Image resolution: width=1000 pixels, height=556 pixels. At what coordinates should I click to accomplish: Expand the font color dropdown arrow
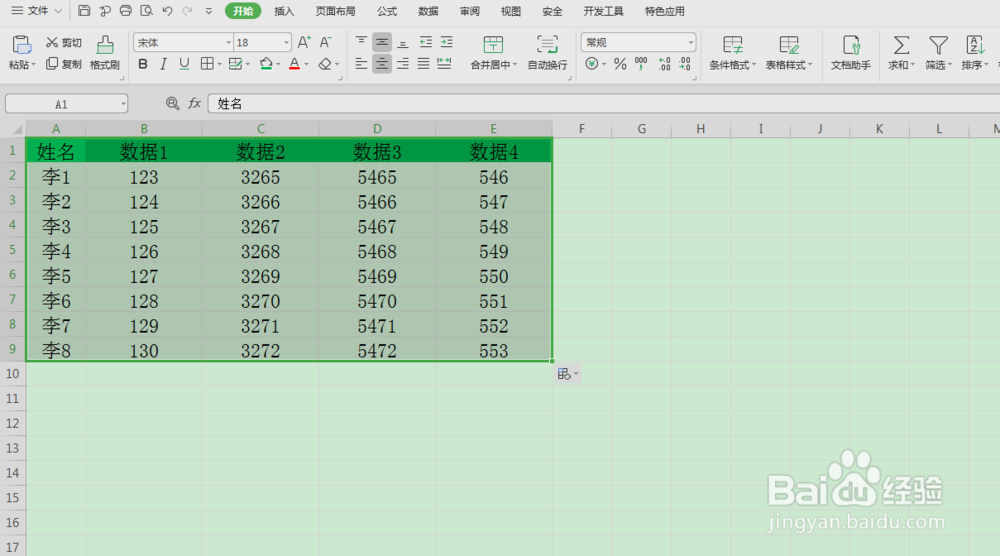coord(306,64)
